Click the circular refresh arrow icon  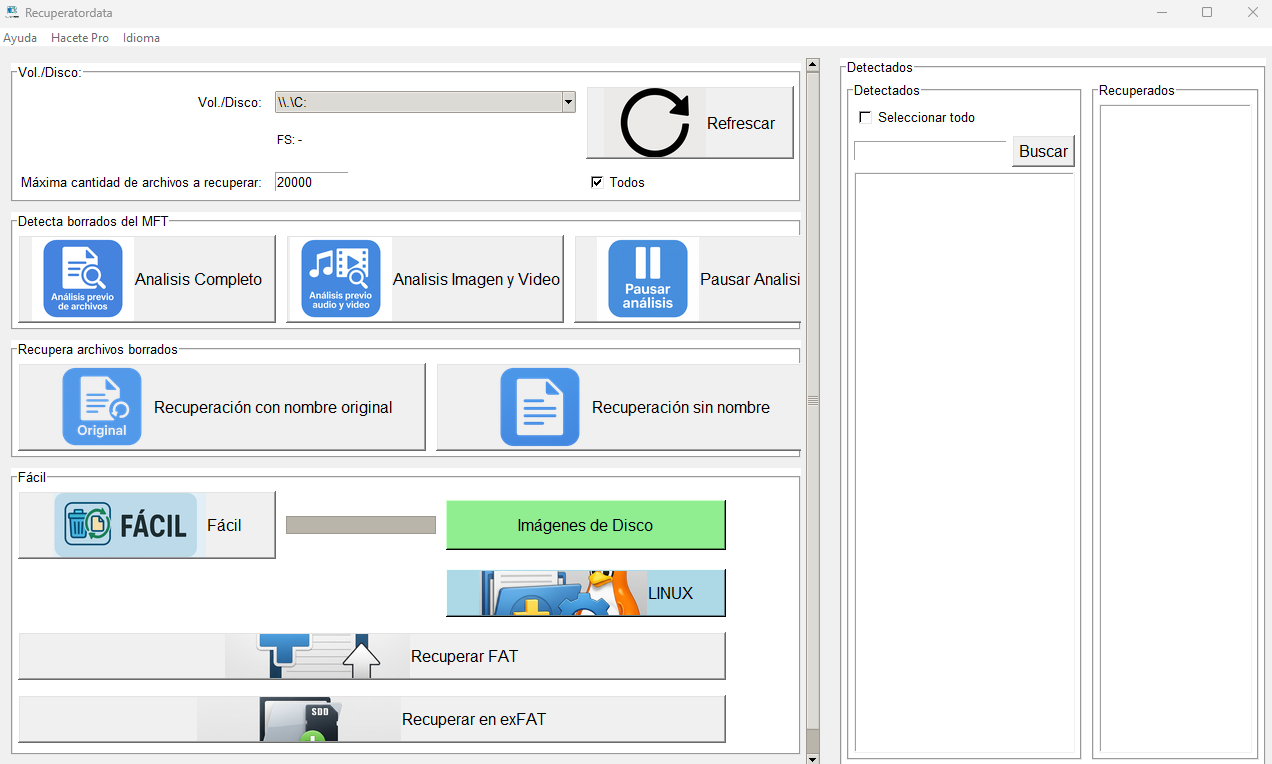pos(655,123)
